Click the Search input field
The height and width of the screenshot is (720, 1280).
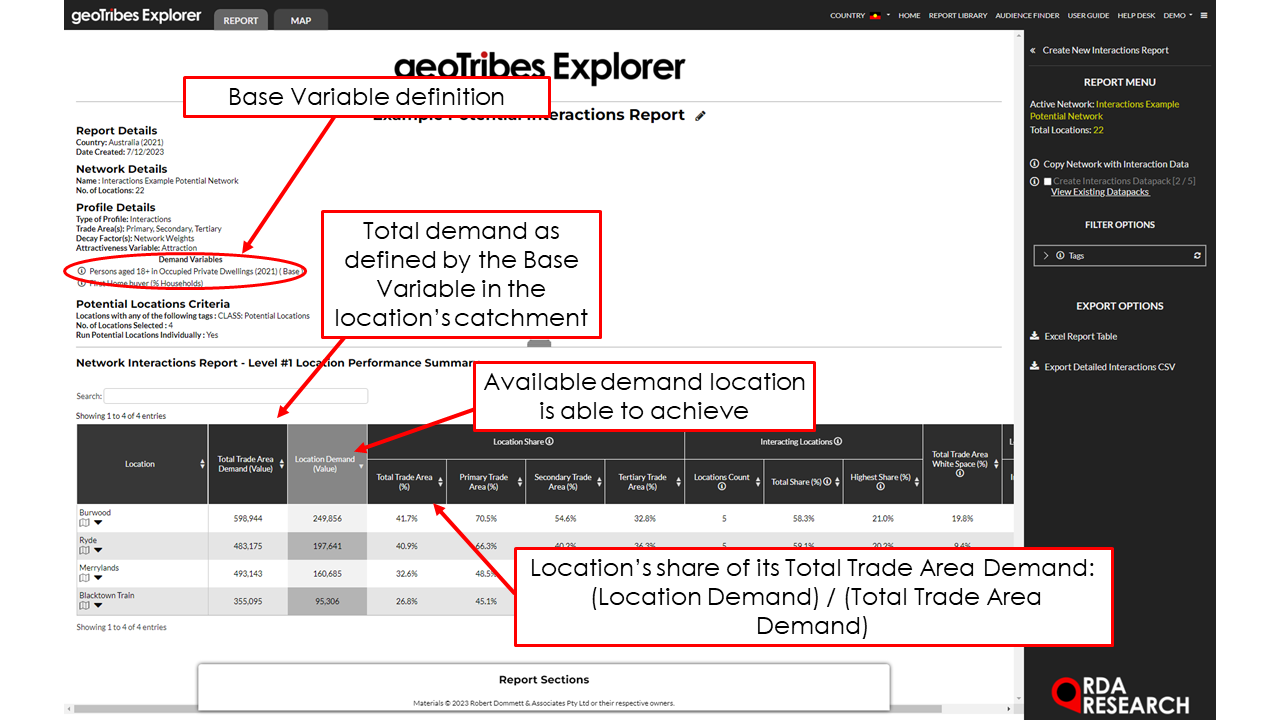click(236, 396)
